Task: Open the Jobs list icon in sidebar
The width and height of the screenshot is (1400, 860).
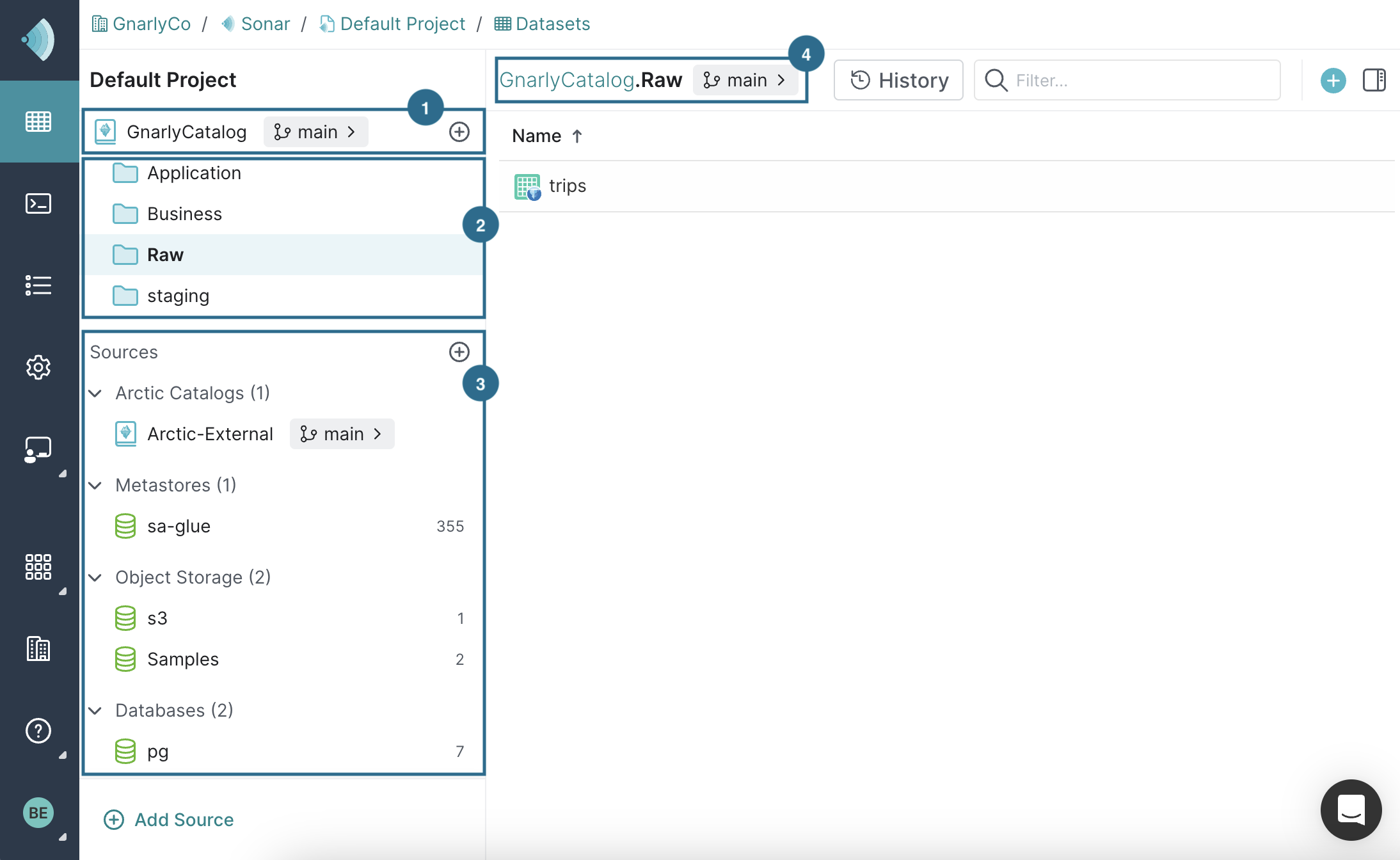Action: [39, 285]
